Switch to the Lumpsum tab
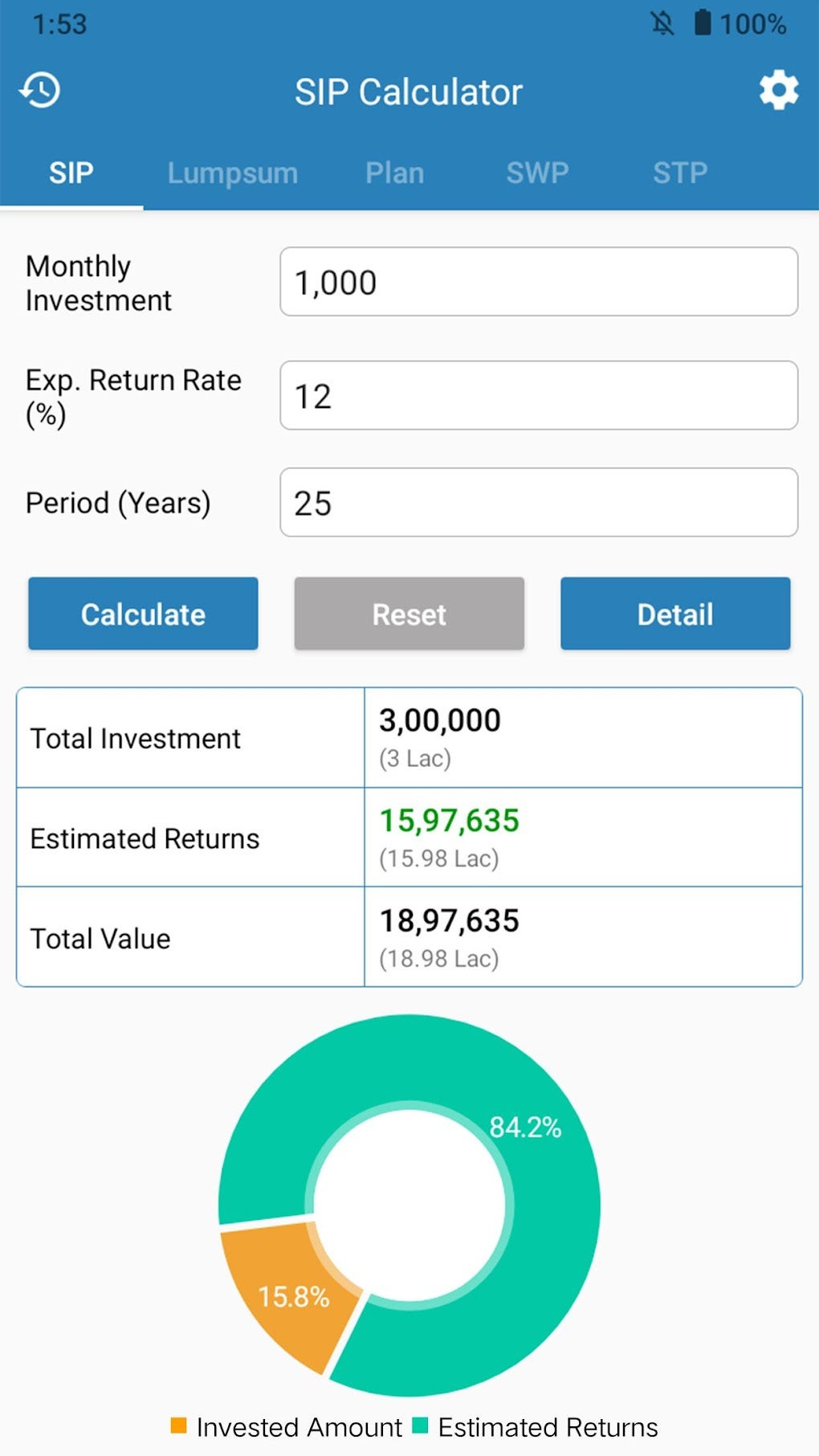The height and width of the screenshot is (1456, 819). (232, 173)
